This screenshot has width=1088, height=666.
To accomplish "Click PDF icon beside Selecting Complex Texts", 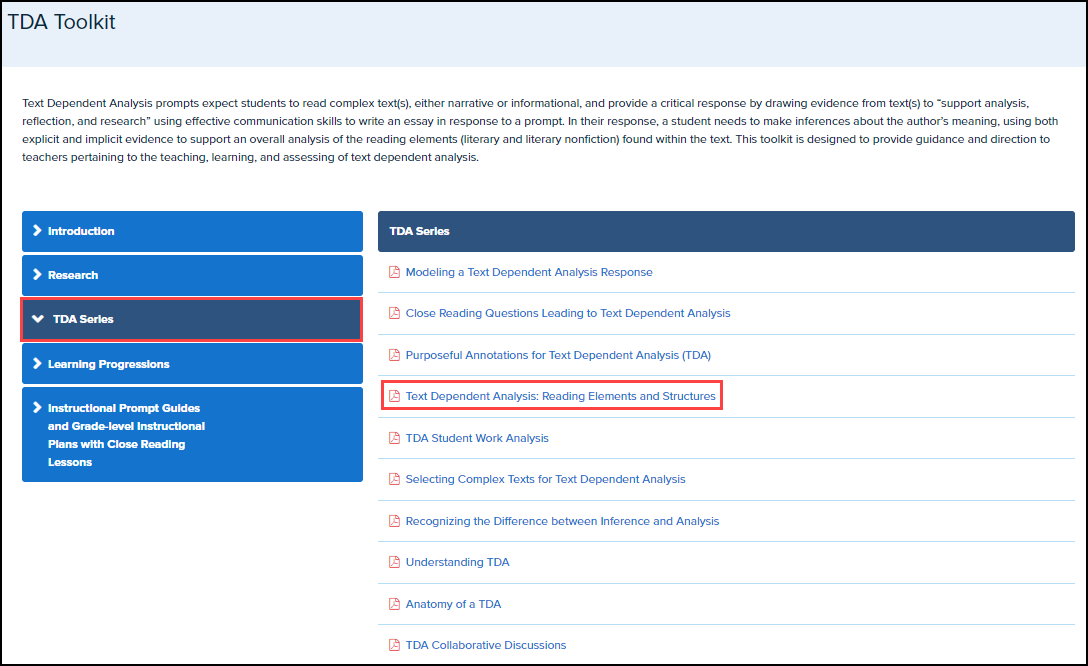I will coord(394,479).
